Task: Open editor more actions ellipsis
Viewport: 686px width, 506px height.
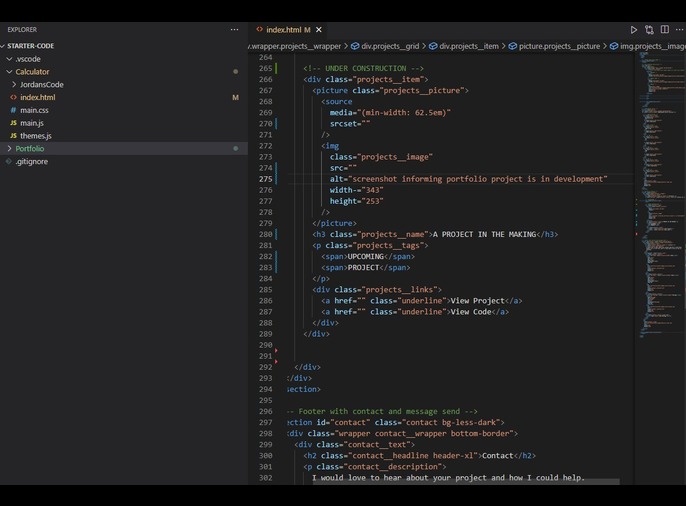Action: click(x=679, y=30)
